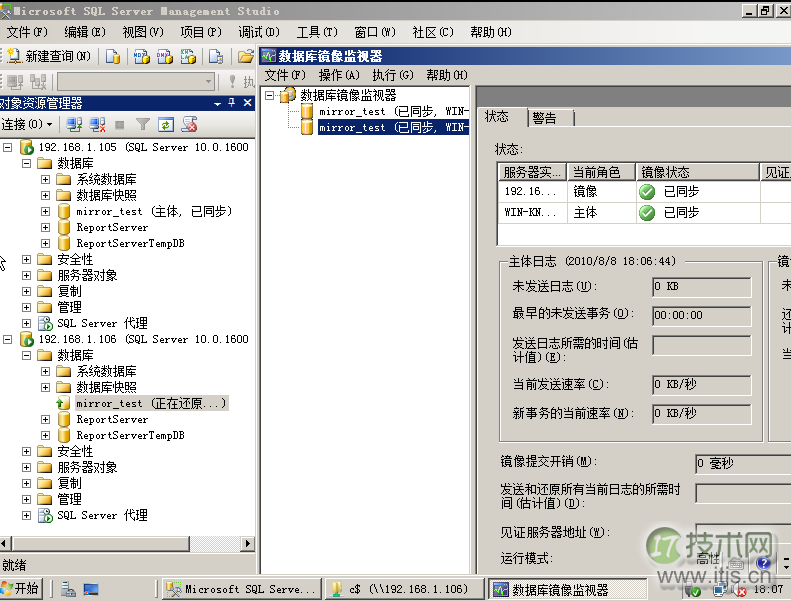791x601 pixels.
Task: Collapse the 192.168.1.105 server node
Action: (x=8, y=147)
